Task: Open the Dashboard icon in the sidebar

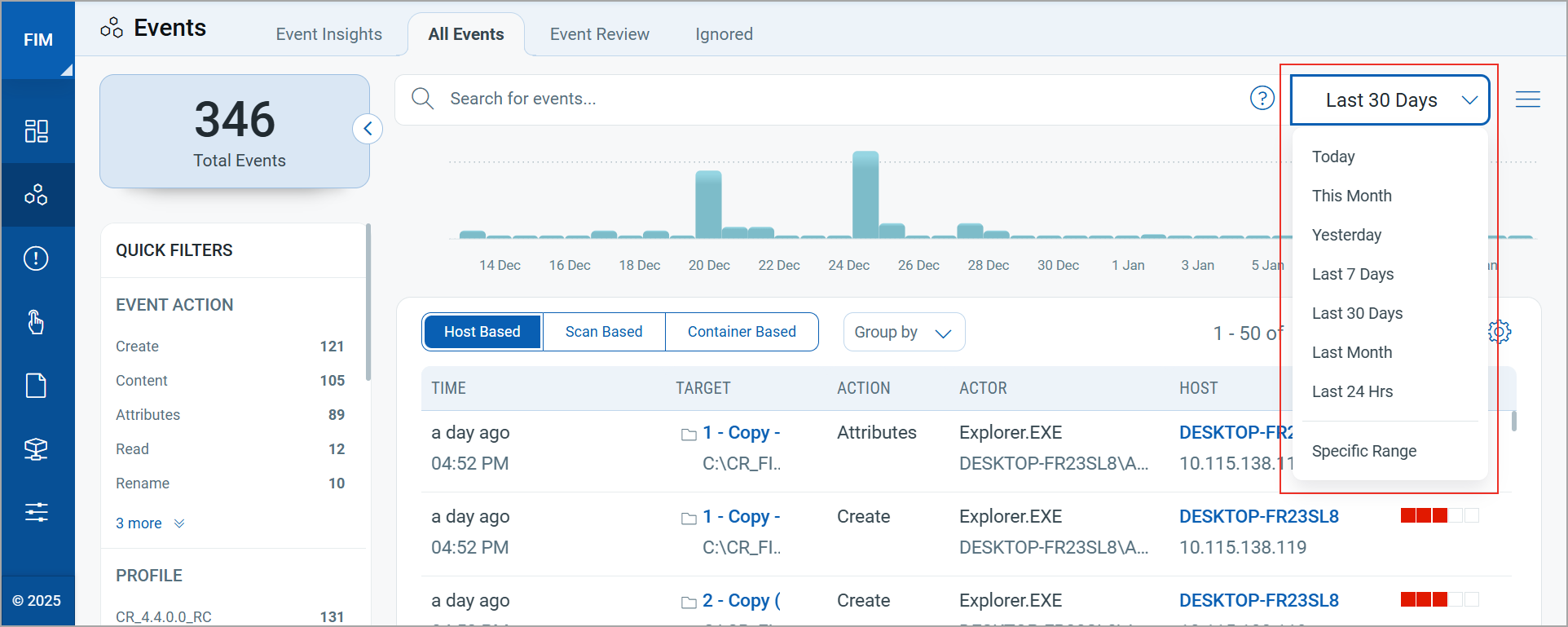Action: pos(37,131)
